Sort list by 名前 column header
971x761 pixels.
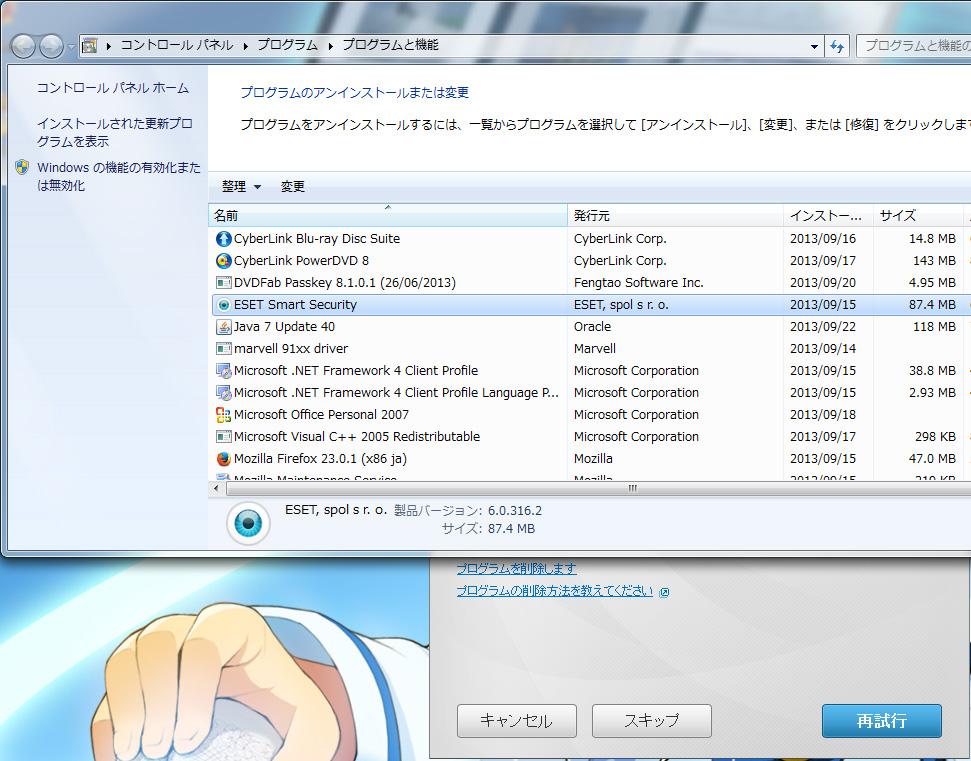[x=388, y=215]
